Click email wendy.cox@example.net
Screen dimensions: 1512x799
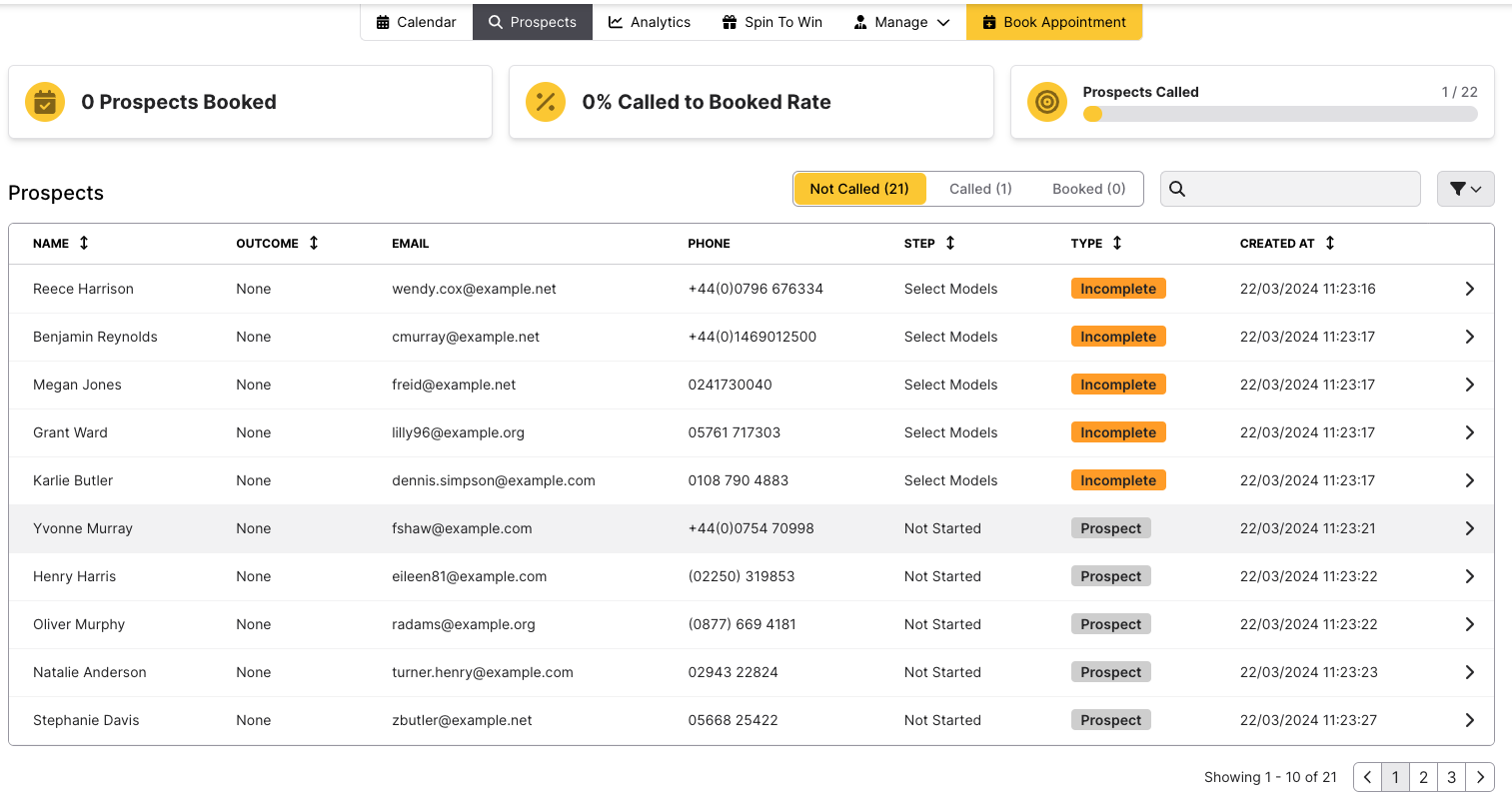(474, 289)
